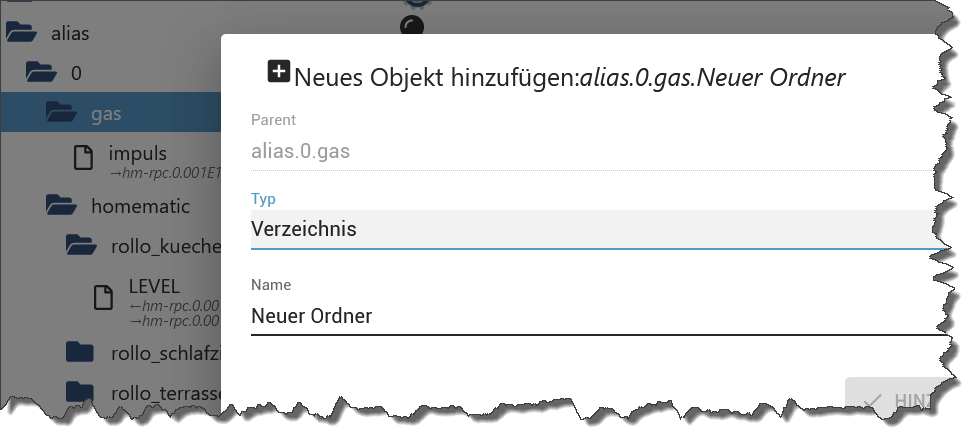The height and width of the screenshot is (443, 977).
Task: Select the homematic tree entry label
Action: point(140,206)
